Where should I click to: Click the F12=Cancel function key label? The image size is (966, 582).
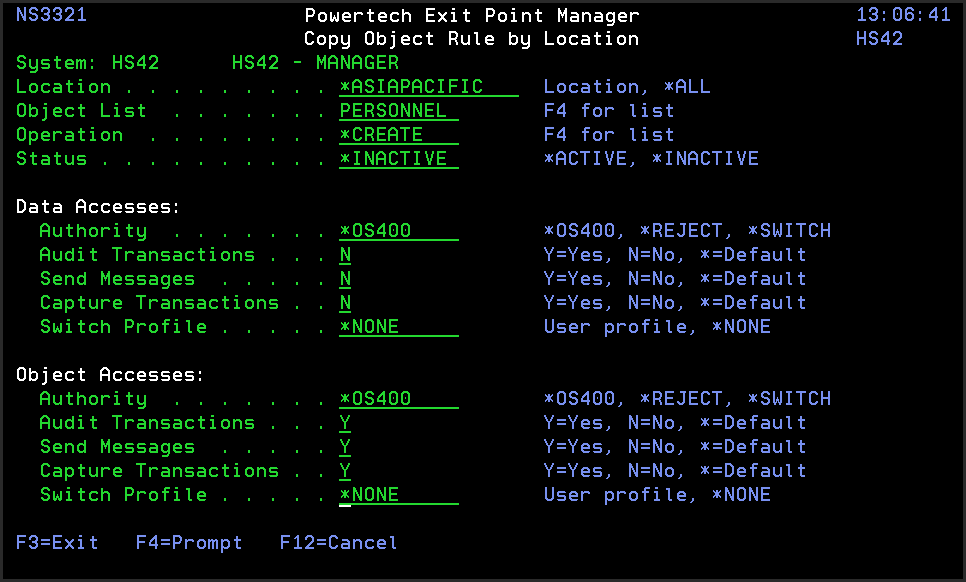(338, 543)
